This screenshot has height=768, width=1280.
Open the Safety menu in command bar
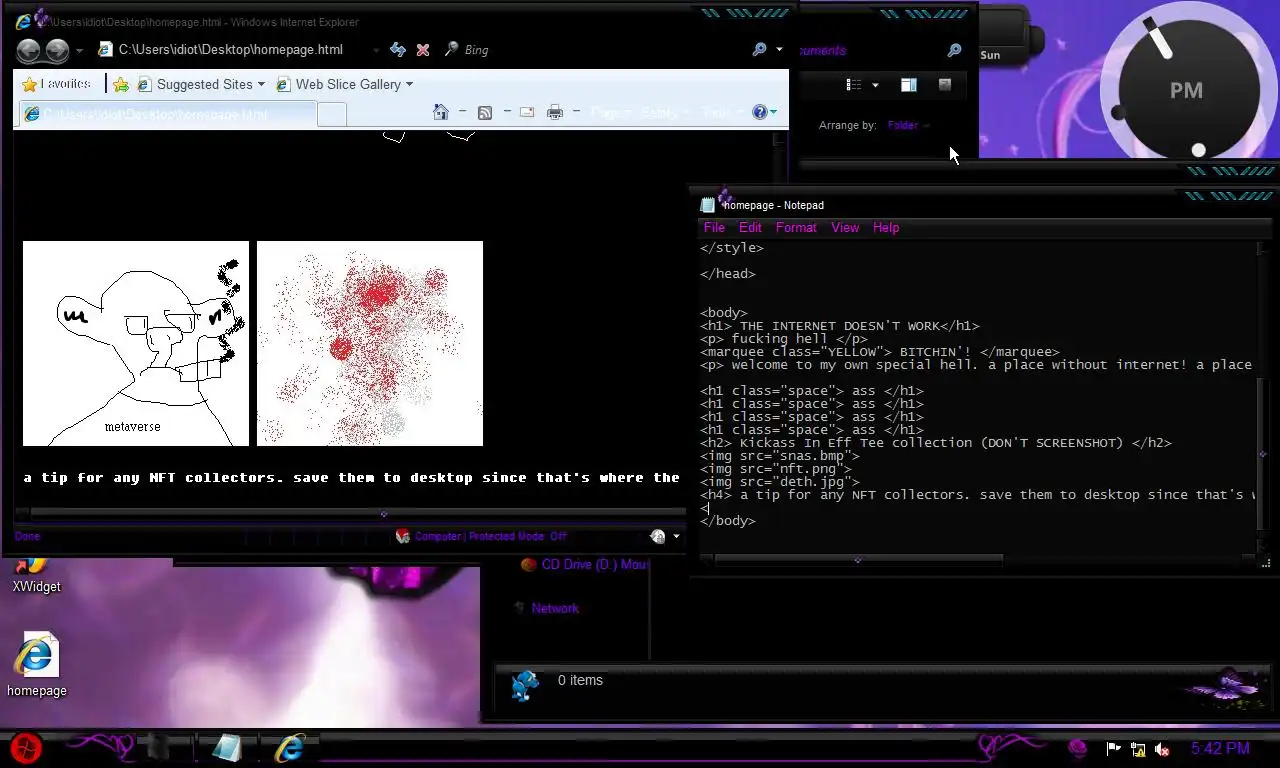(x=664, y=112)
